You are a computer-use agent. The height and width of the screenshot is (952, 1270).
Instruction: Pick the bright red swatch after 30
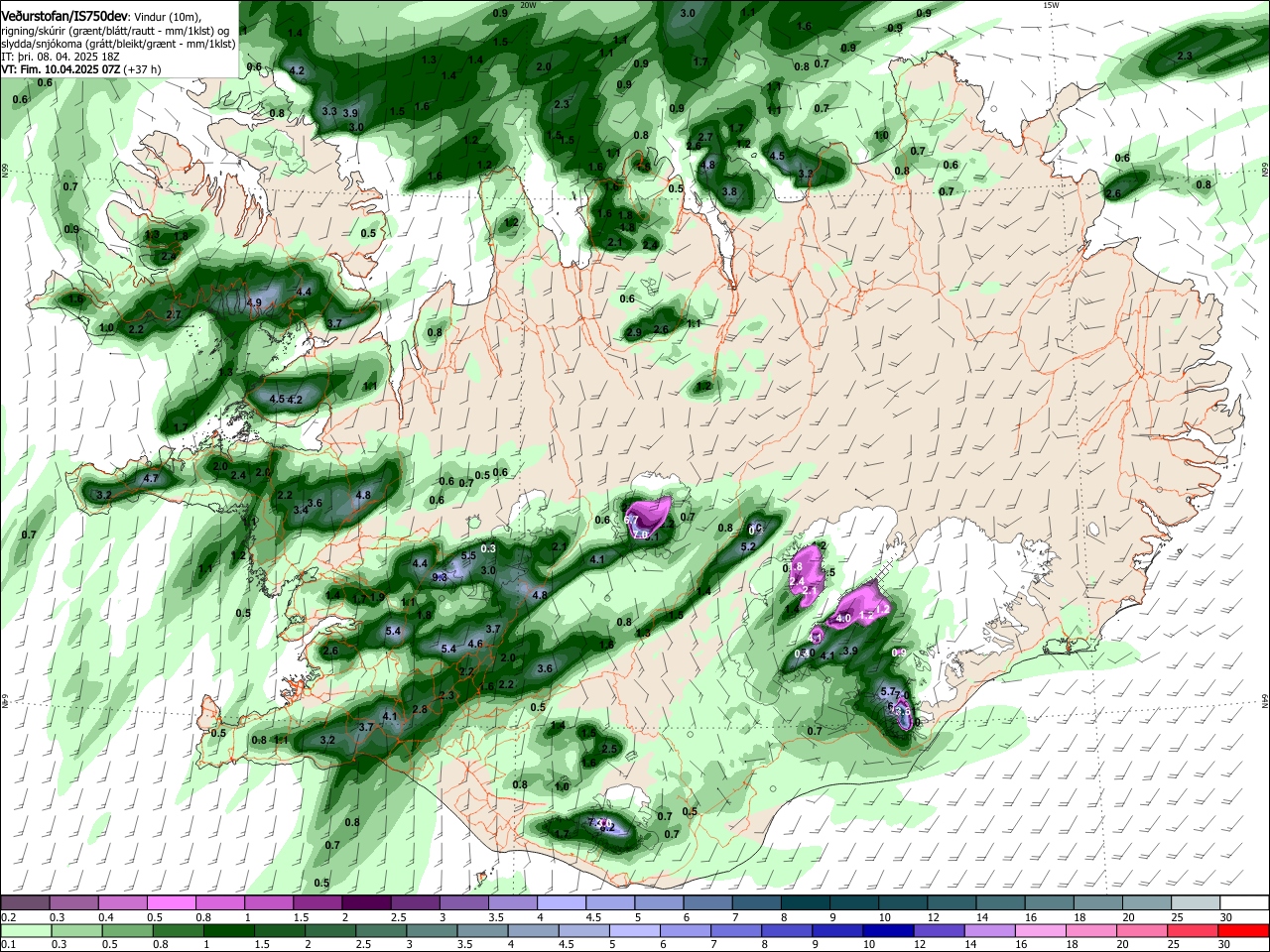pyautogui.click(x=1244, y=930)
